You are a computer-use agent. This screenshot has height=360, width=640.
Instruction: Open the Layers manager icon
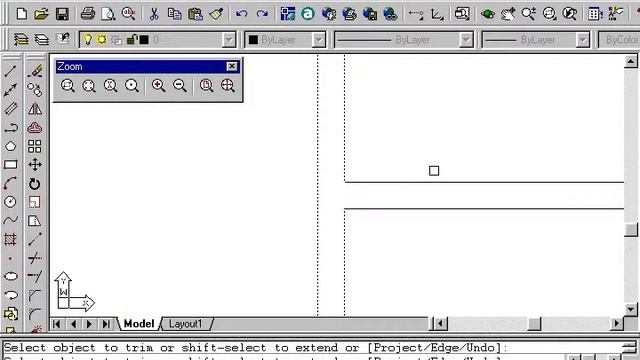pos(42,40)
